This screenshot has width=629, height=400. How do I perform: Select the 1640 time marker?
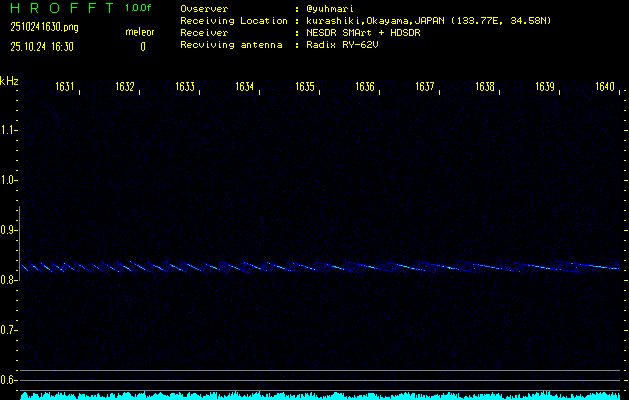[x=604, y=87]
